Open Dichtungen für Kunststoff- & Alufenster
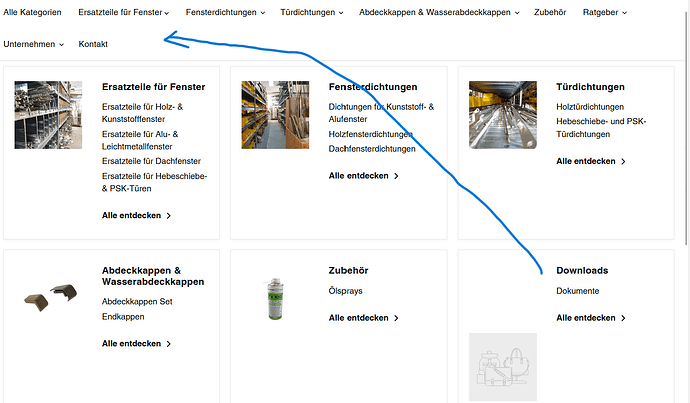 (381, 113)
